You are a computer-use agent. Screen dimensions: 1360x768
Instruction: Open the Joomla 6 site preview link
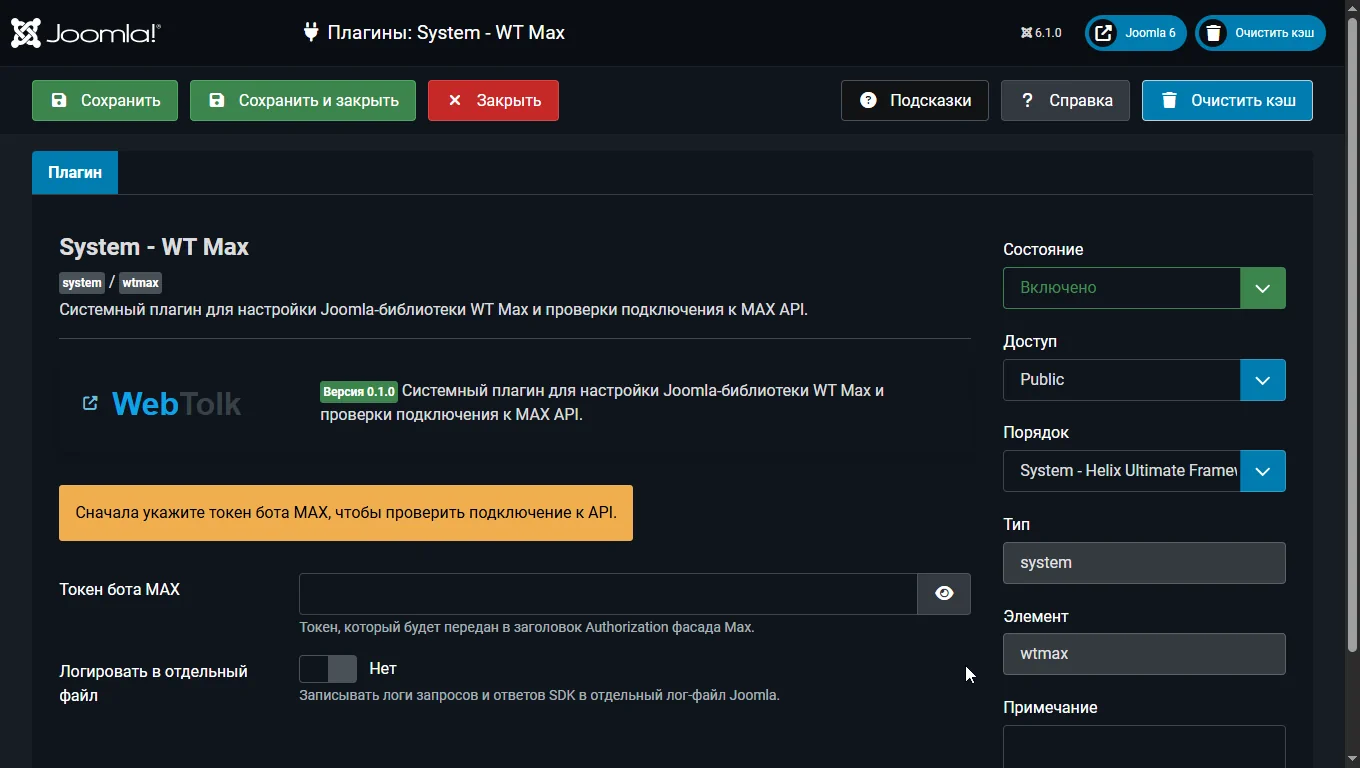(x=1135, y=33)
